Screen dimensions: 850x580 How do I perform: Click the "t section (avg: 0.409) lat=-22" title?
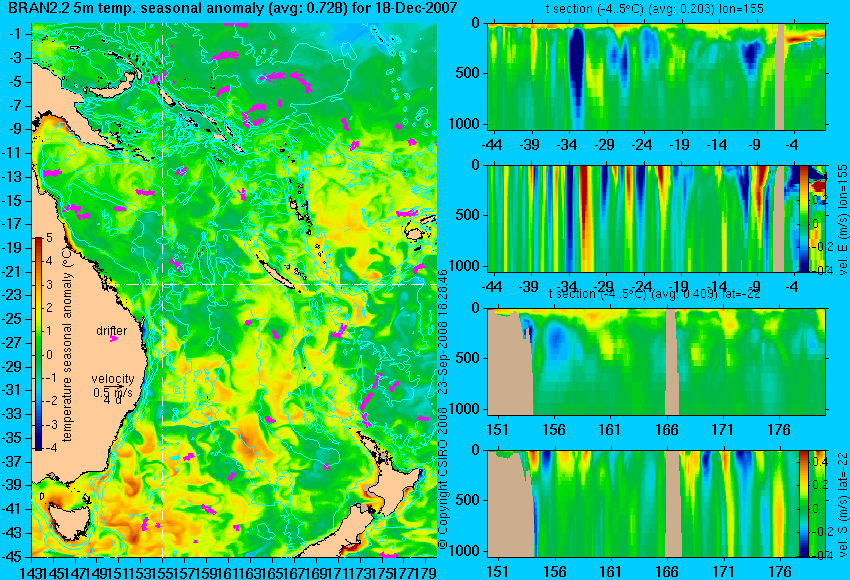pos(654,293)
